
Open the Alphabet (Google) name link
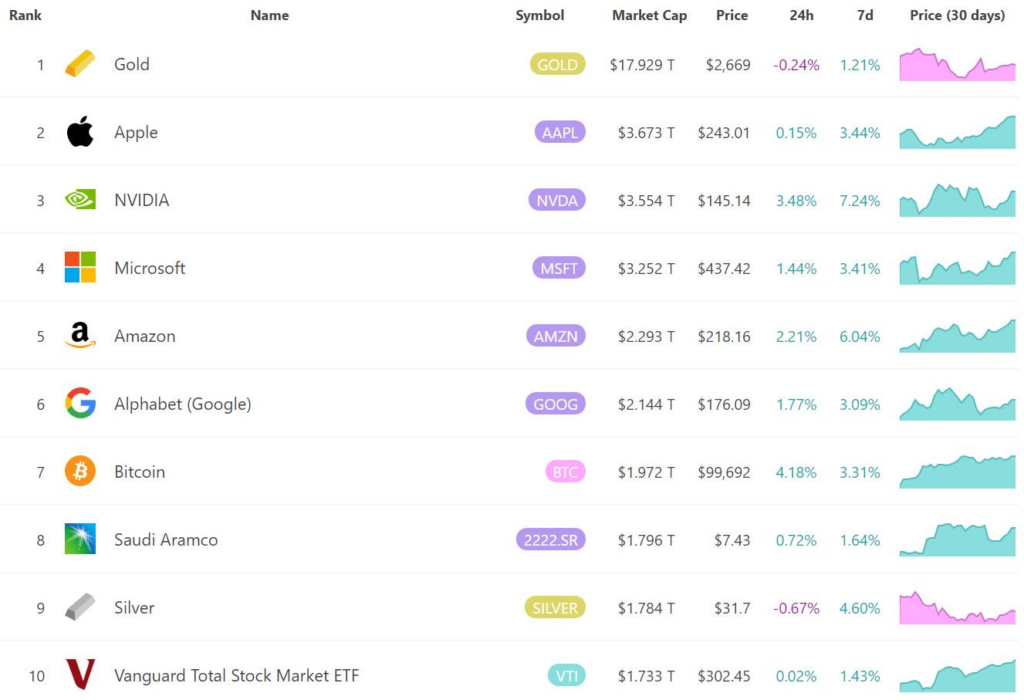click(x=183, y=404)
